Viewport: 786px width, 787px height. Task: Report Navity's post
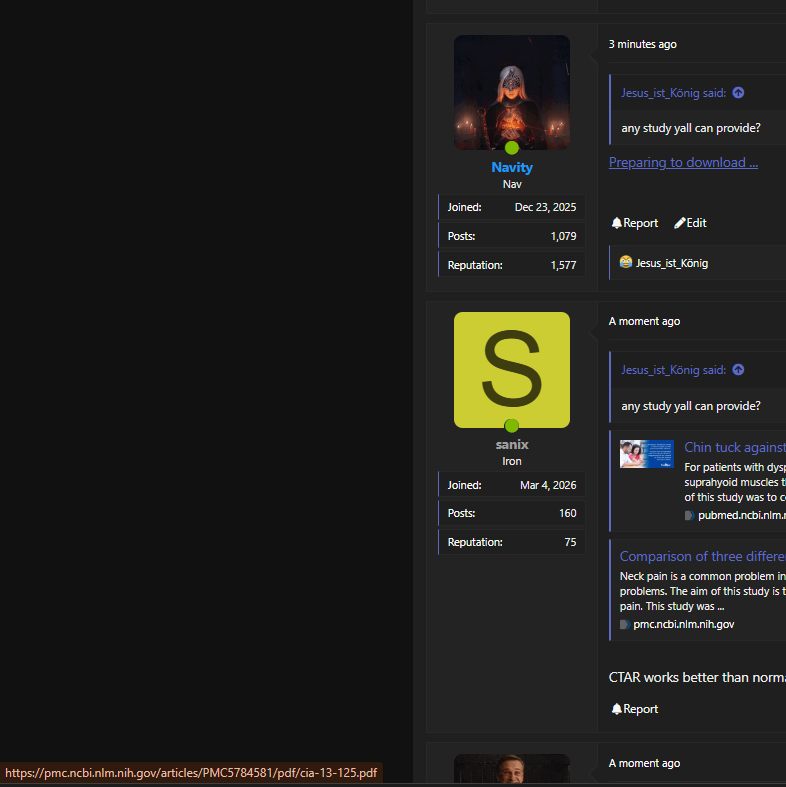click(635, 223)
